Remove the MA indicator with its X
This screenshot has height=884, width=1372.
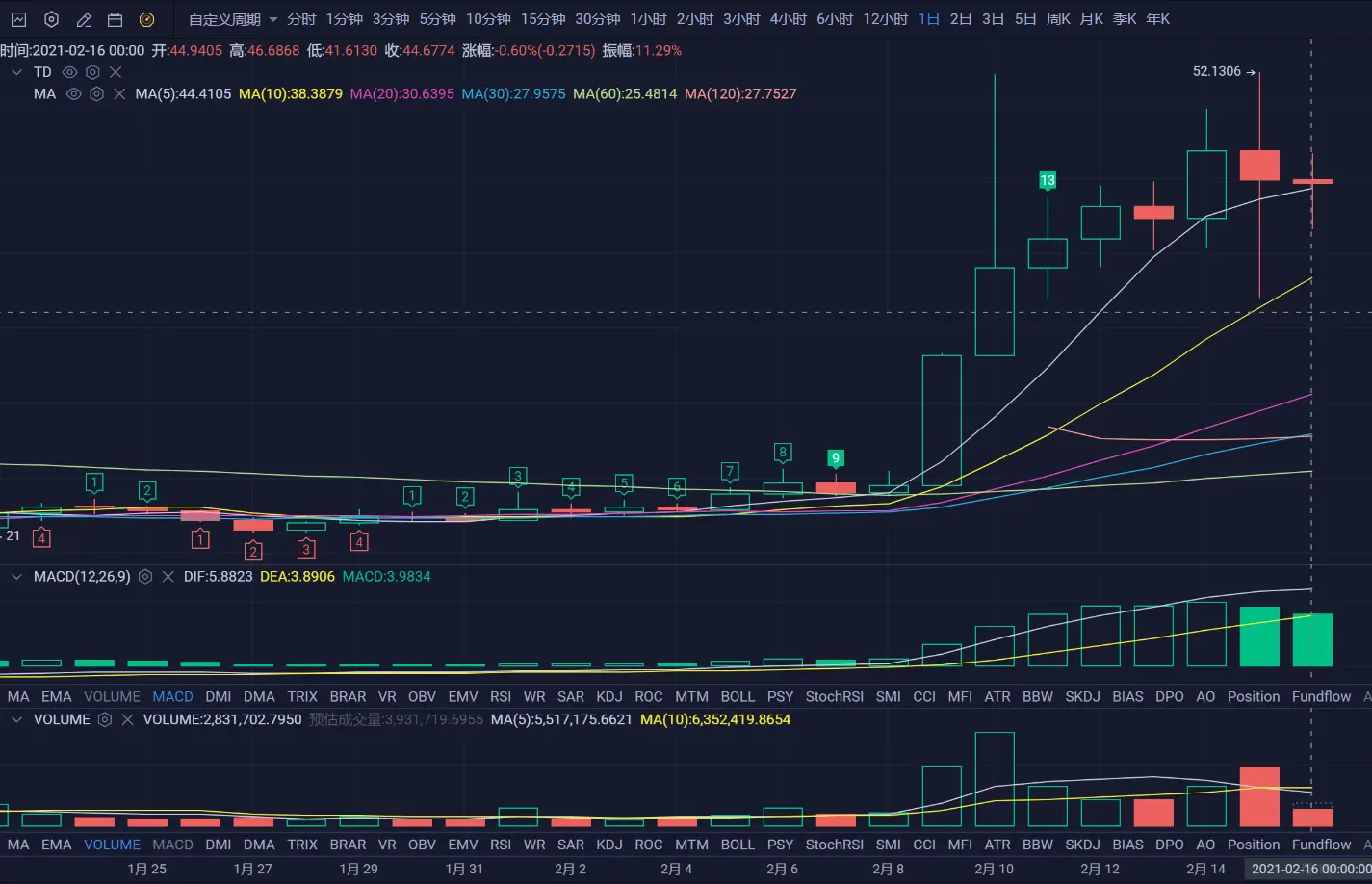pos(119,93)
